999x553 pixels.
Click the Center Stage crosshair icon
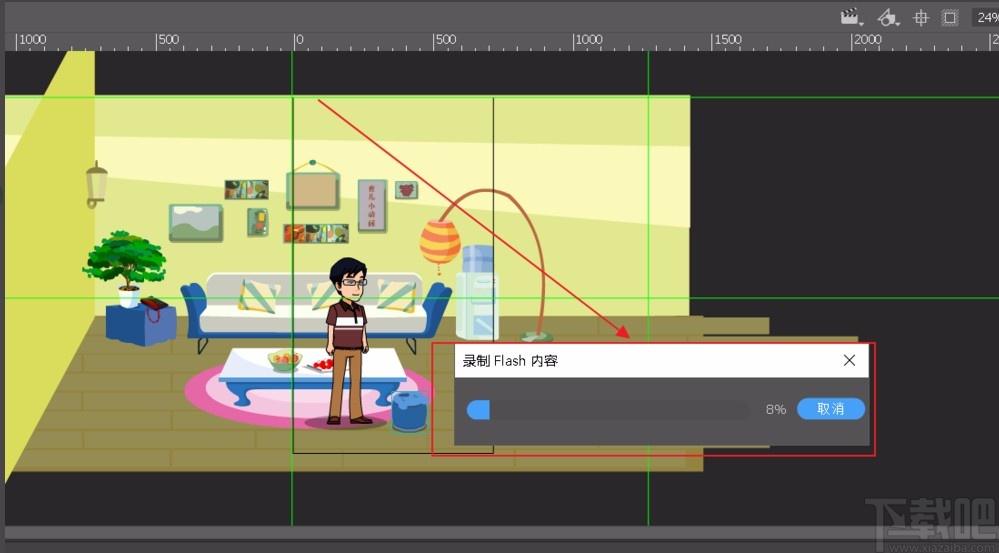(x=921, y=18)
